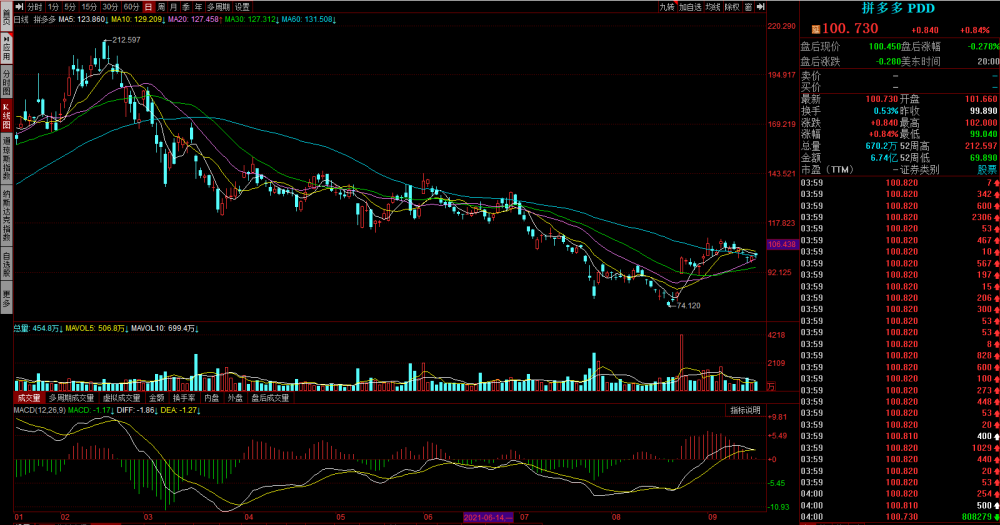The image size is (1000, 525).
Task: Select 虚拟成交量 indicator tab
Action: 121,398
